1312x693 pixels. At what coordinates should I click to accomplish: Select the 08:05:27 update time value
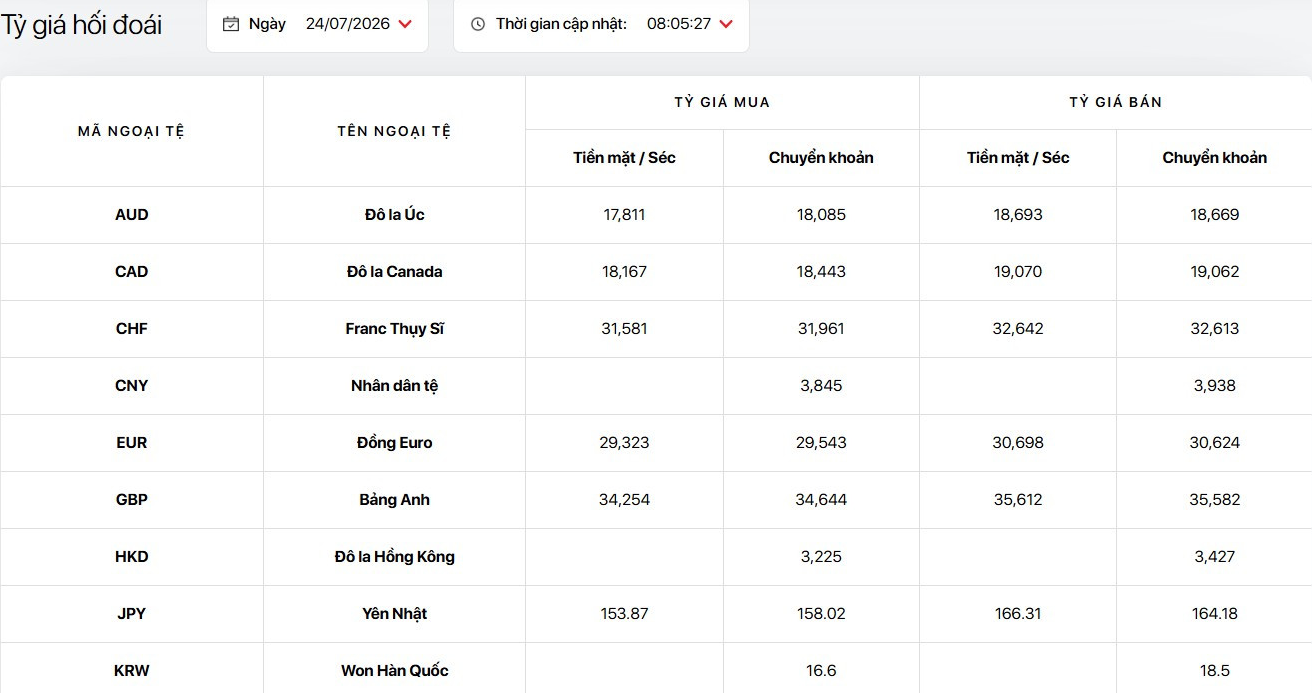click(679, 24)
